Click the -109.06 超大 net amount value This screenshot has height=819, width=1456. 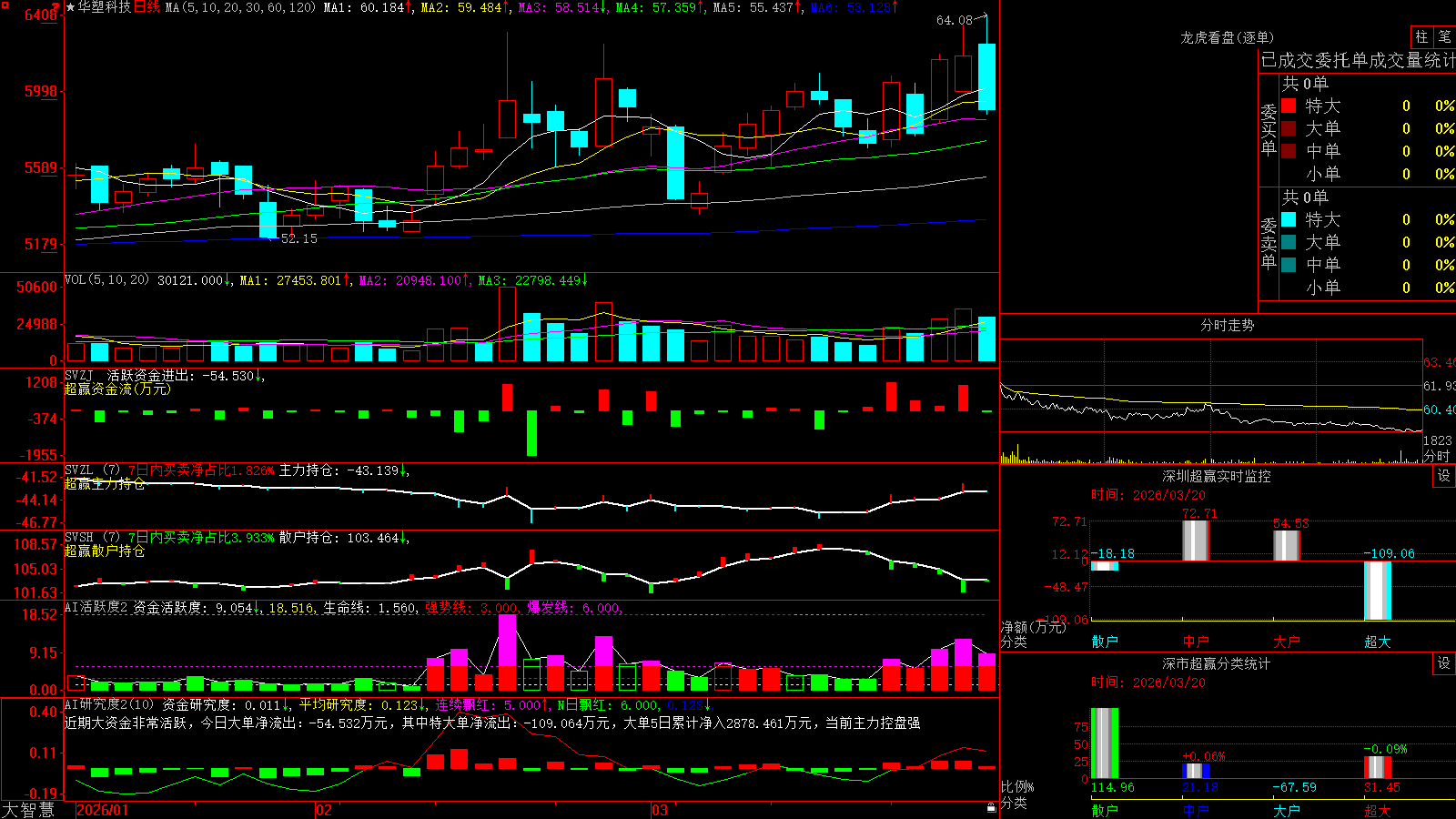[1390, 553]
